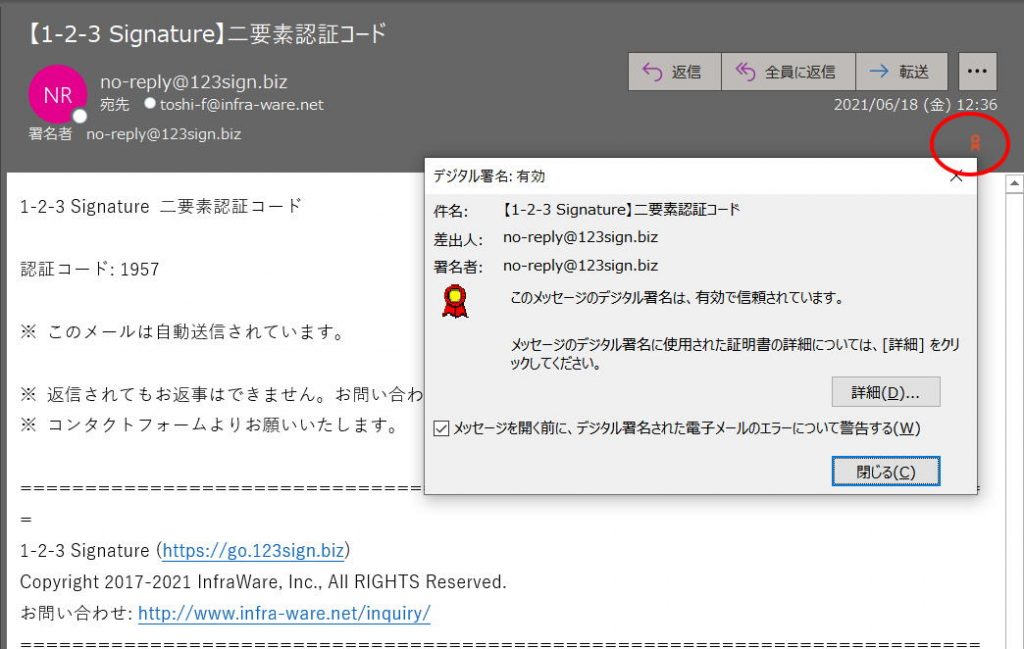This screenshot has height=649, width=1024.
Task: Click the email subject title 二要素認証コード
Action: point(208,33)
